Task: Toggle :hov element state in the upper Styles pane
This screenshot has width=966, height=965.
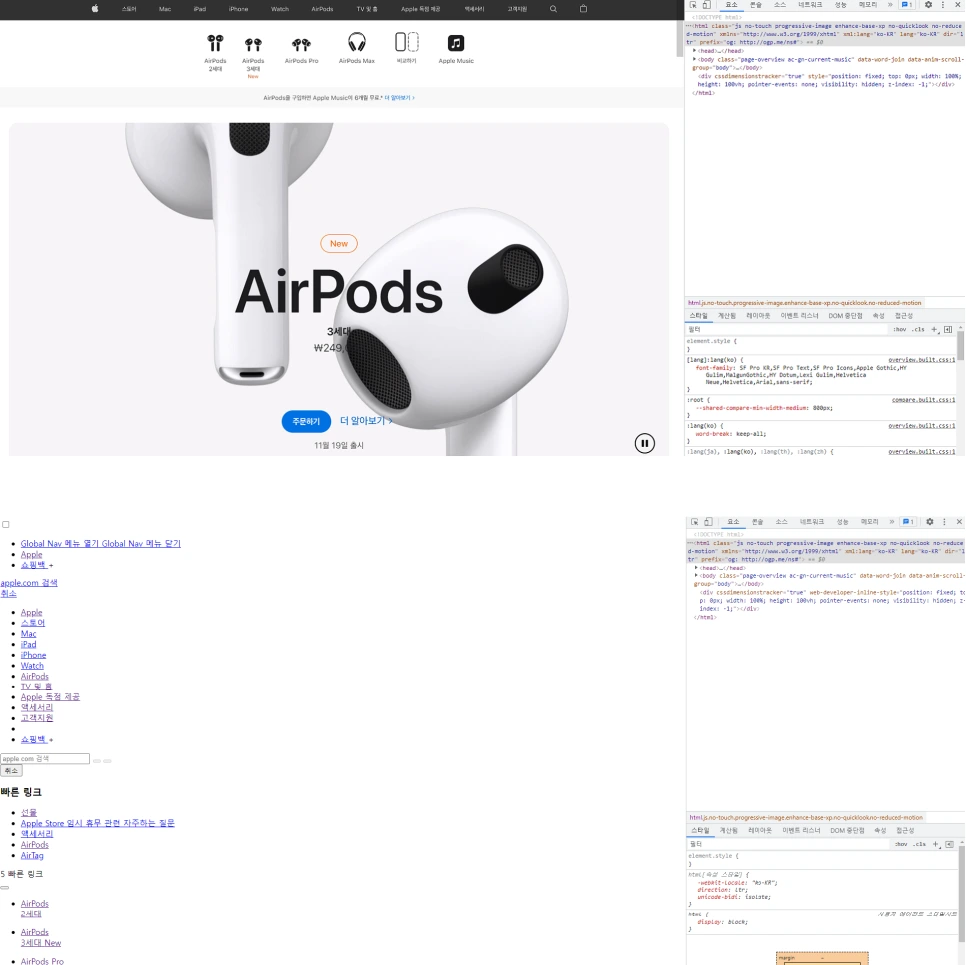Action: pyautogui.click(x=900, y=330)
